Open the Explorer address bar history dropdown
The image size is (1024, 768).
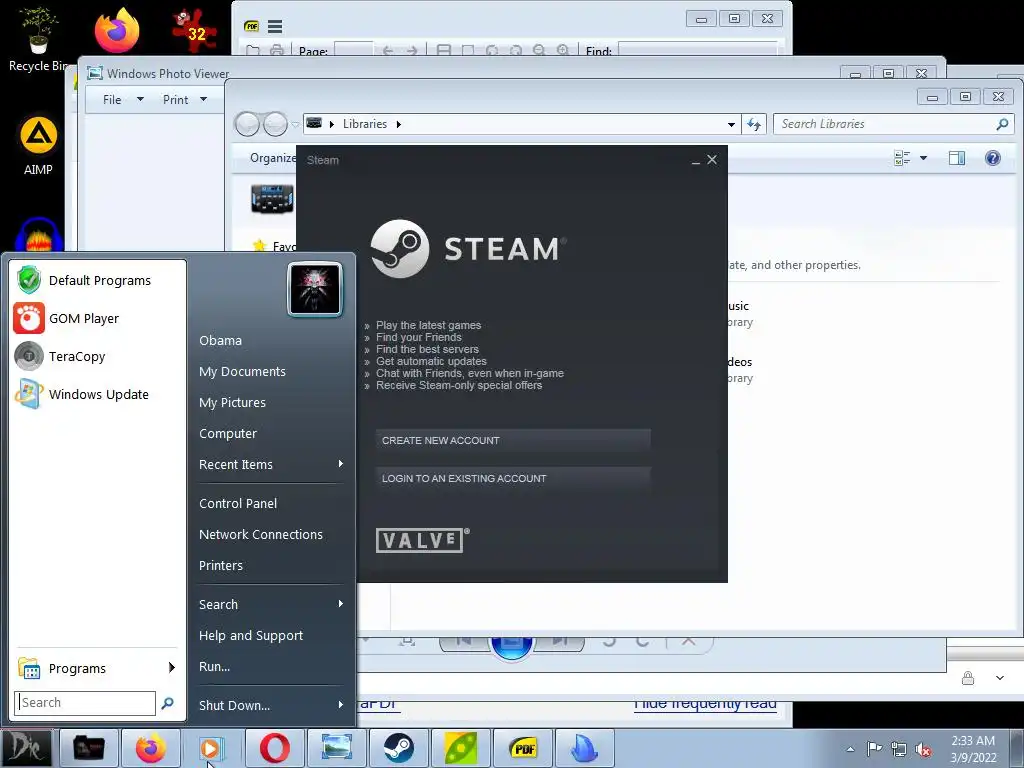click(731, 124)
